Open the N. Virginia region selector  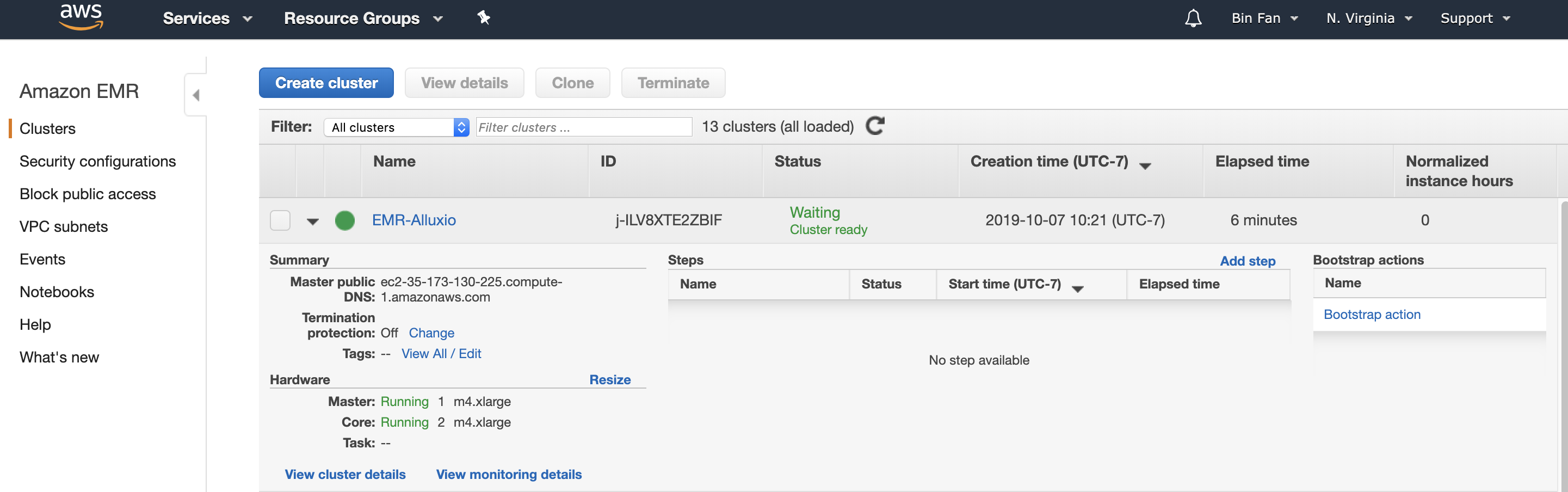coord(1369,19)
